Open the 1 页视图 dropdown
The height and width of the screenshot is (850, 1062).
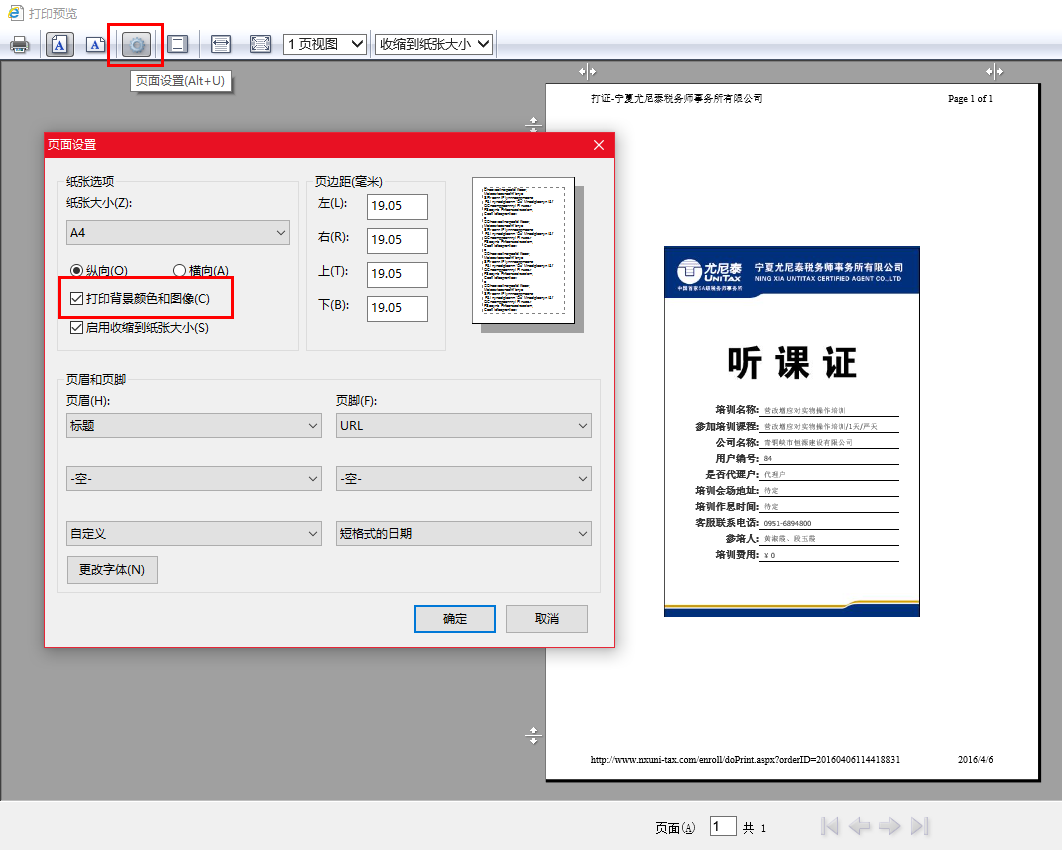(325, 45)
